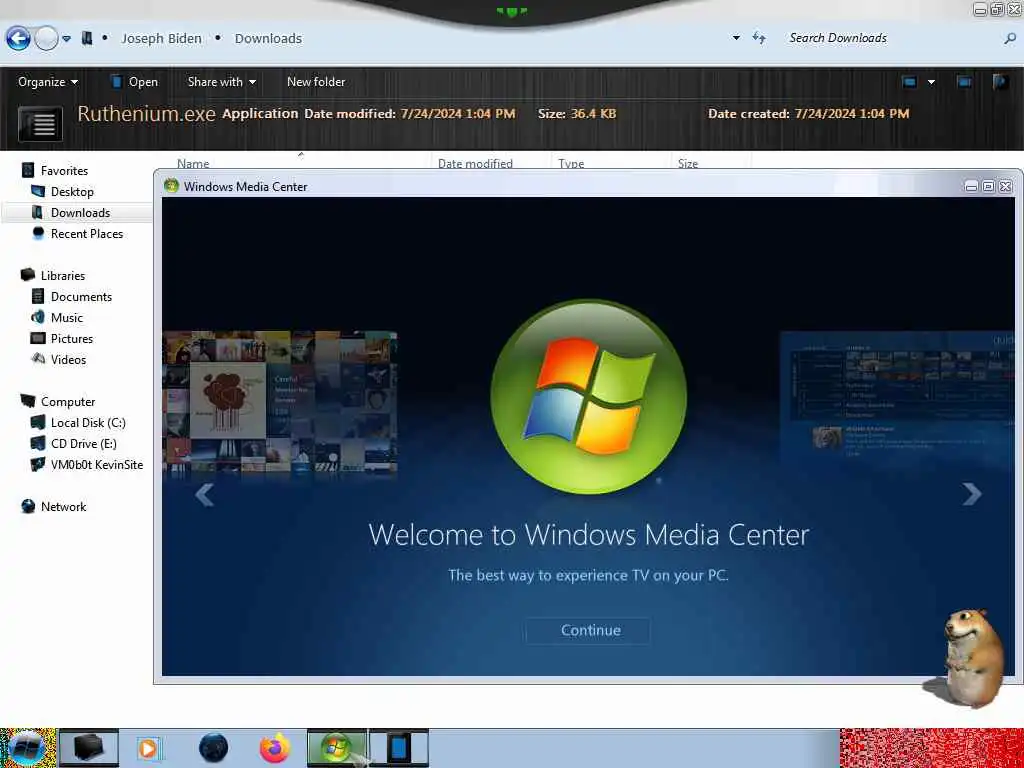Select Network in the navigation pane
This screenshot has height=768, width=1024.
coord(63,507)
